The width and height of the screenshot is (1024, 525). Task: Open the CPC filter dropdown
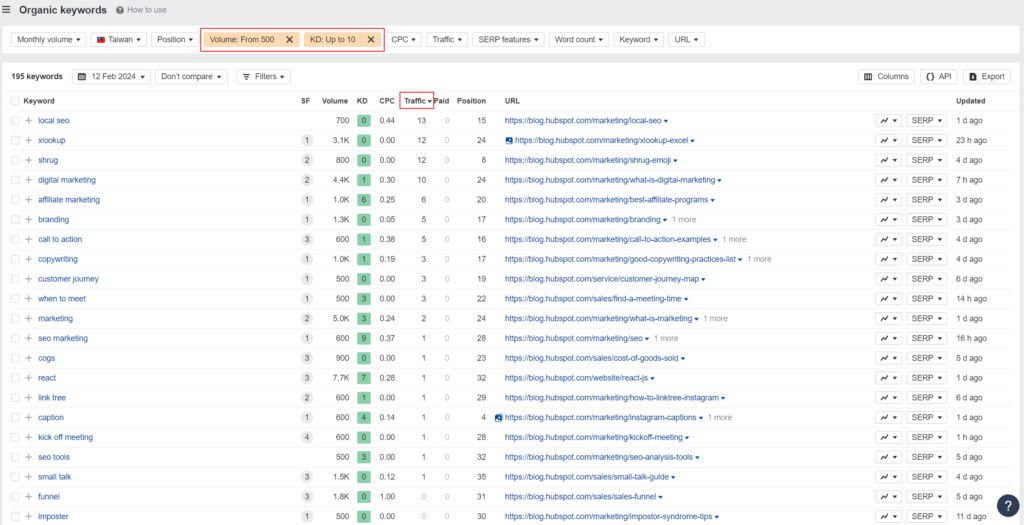[404, 39]
